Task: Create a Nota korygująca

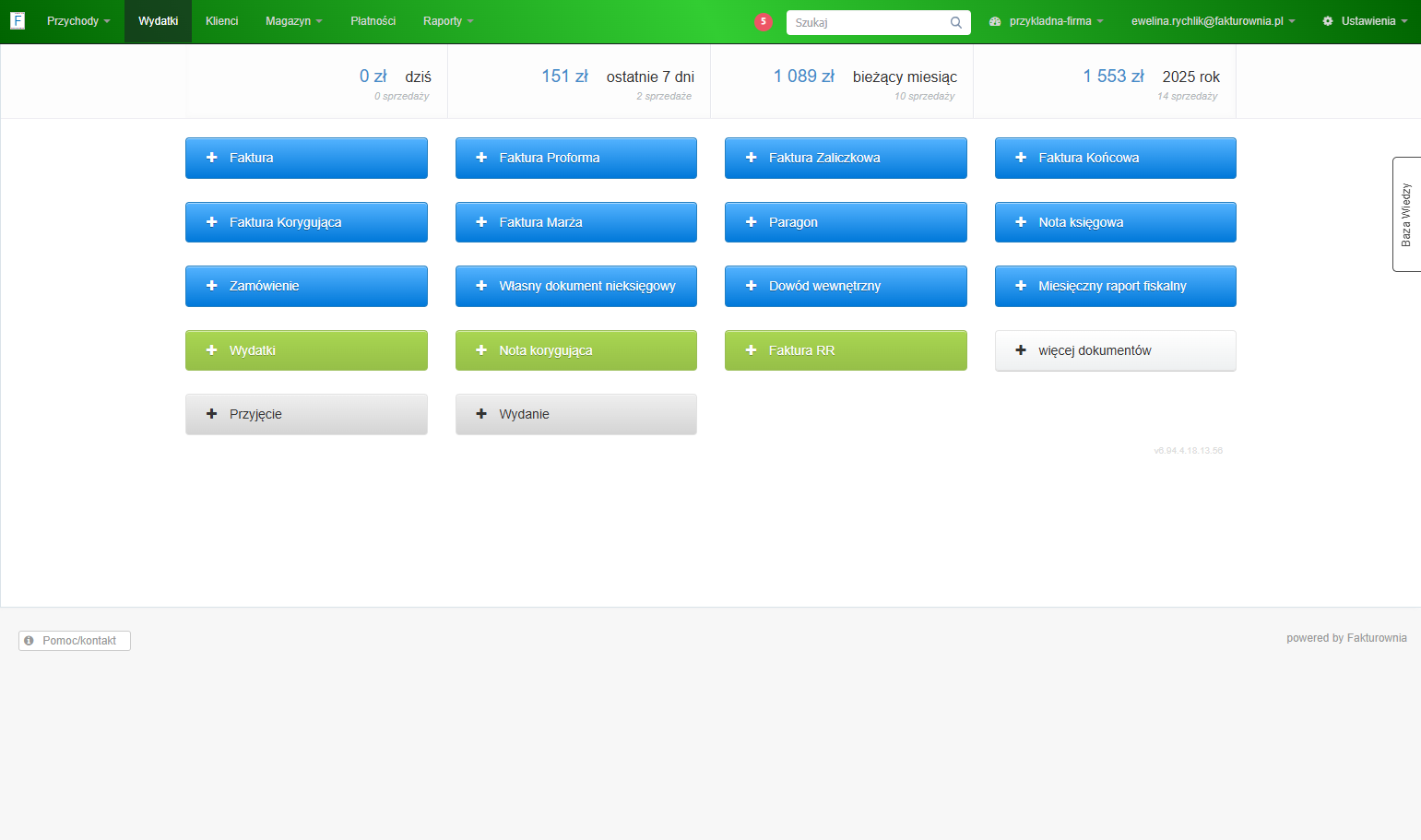Action: (576, 350)
